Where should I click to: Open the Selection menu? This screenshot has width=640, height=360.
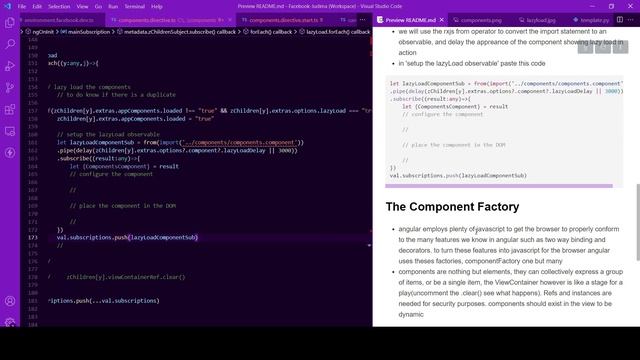tap(59, 7)
